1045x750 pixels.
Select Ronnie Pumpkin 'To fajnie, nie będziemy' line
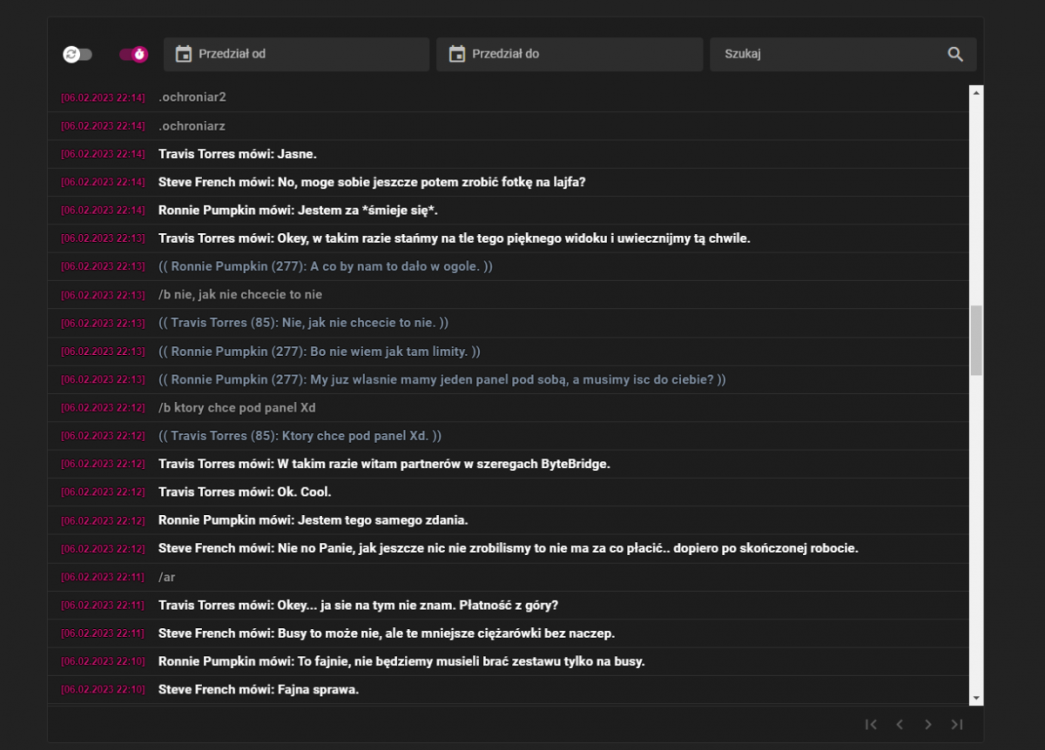click(x=508, y=661)
